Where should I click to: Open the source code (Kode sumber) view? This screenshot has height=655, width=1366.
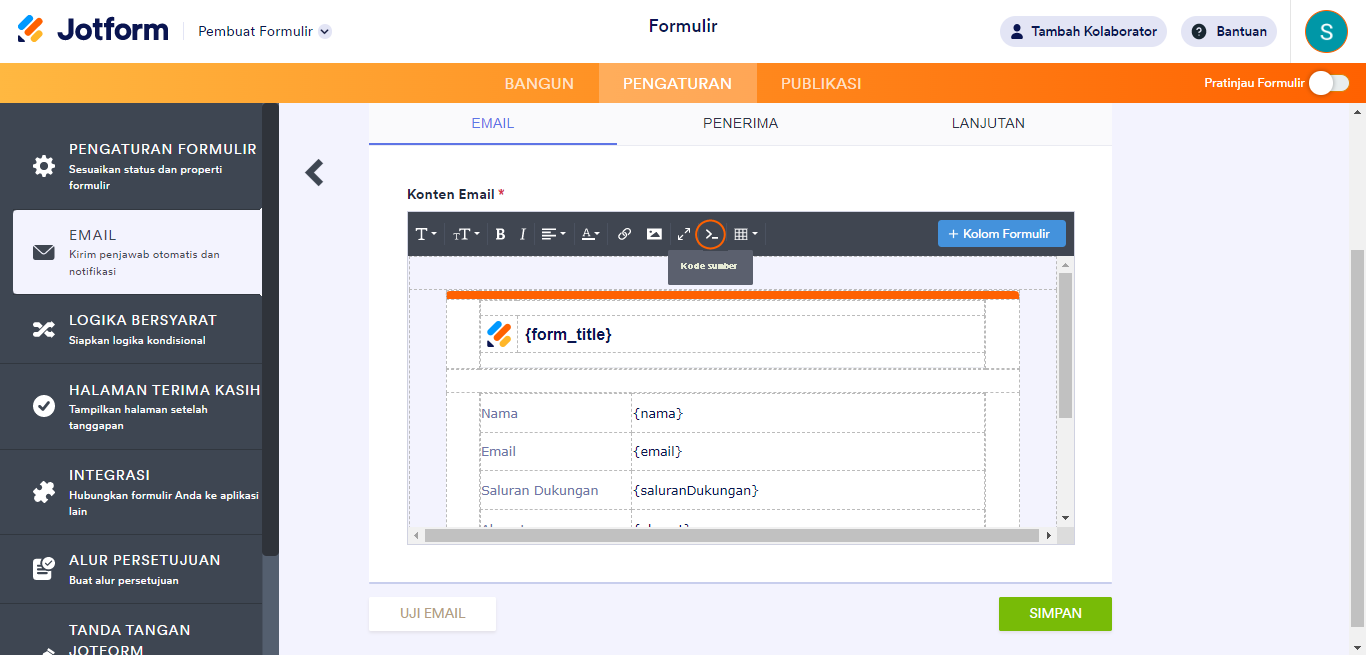710,234
